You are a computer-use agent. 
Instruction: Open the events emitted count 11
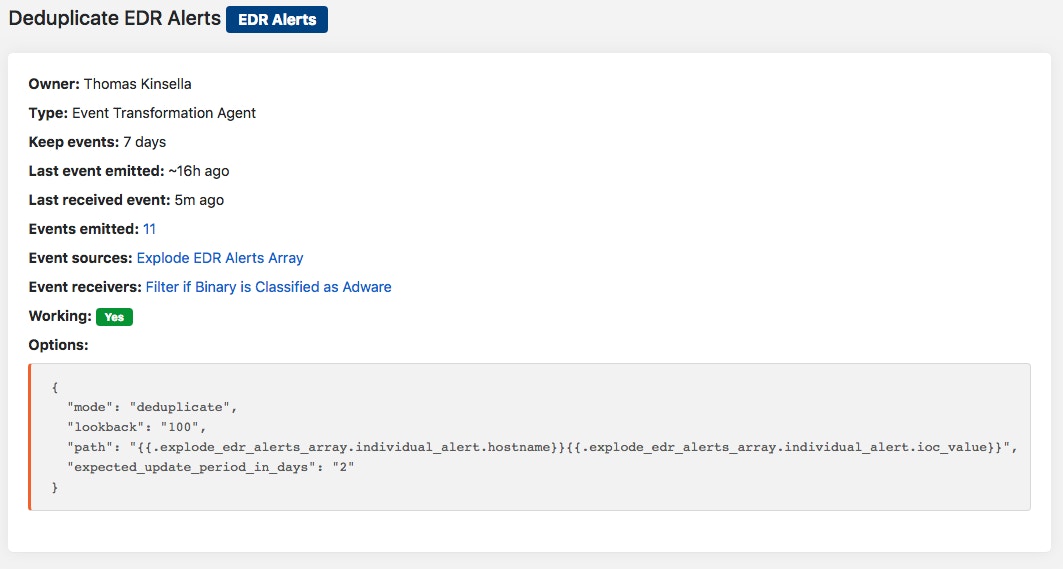(149, 229)
